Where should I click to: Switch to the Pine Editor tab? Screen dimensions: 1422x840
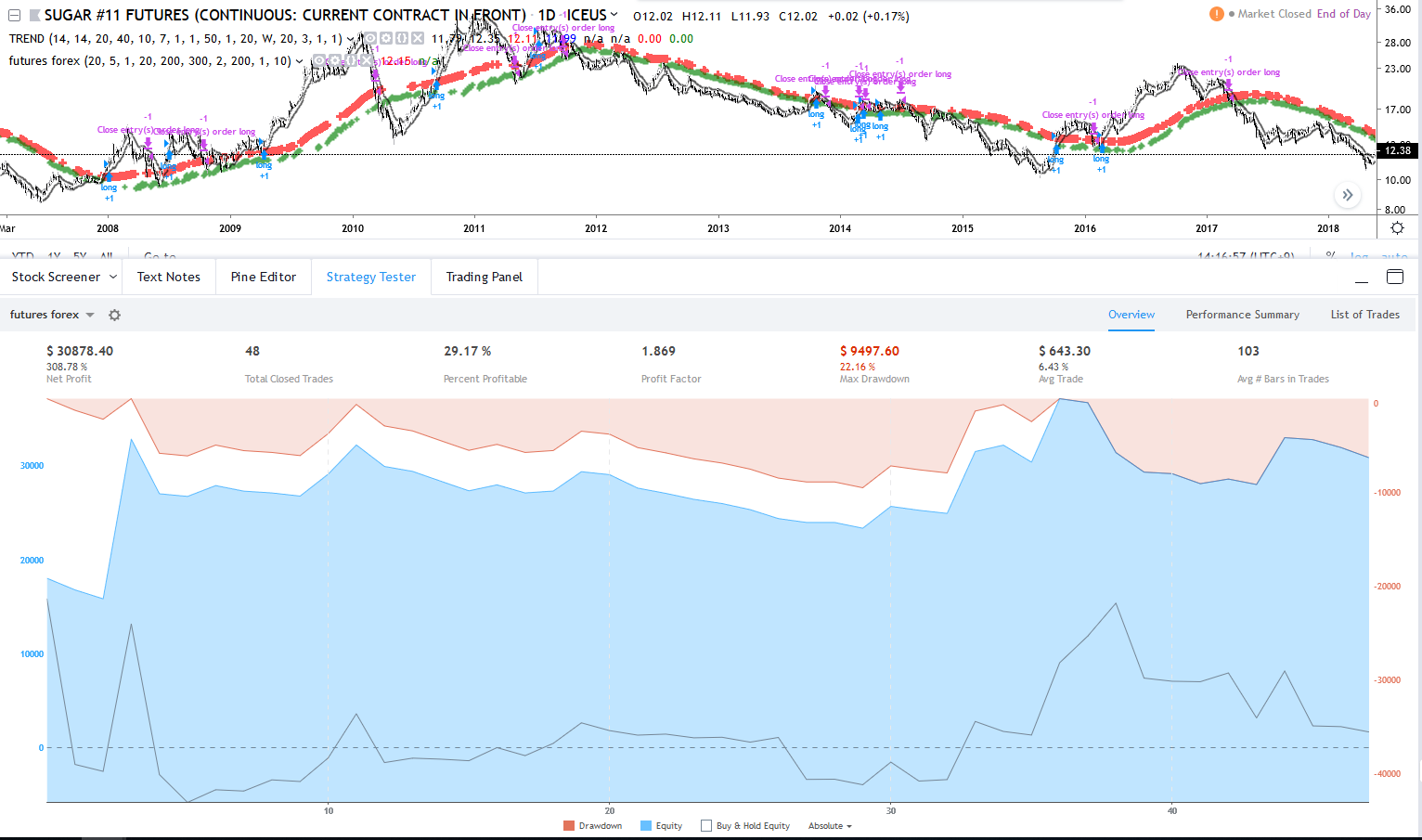click(x=264, y=278)
